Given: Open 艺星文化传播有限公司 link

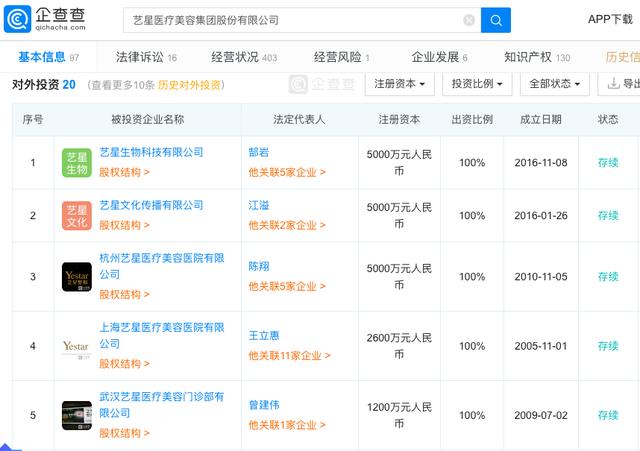Looking at the screenshot, I should (151, 205).
